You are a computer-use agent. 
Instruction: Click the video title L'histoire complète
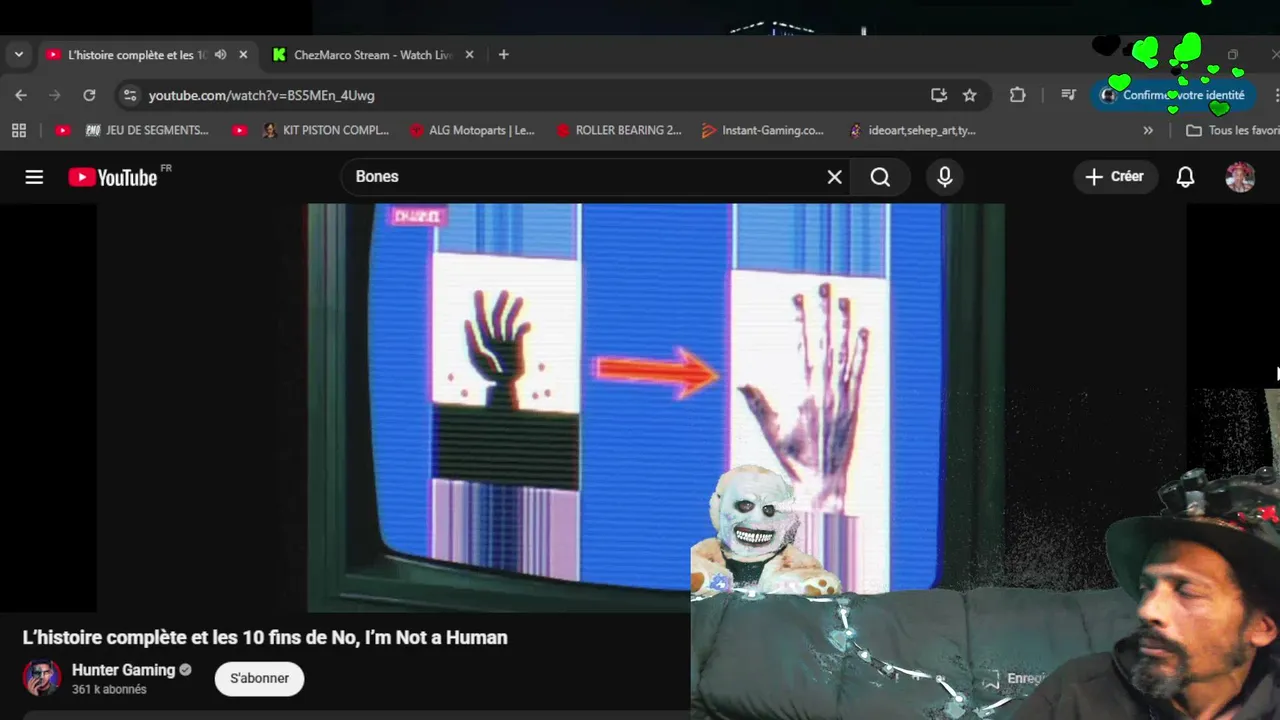coord(265,637)
